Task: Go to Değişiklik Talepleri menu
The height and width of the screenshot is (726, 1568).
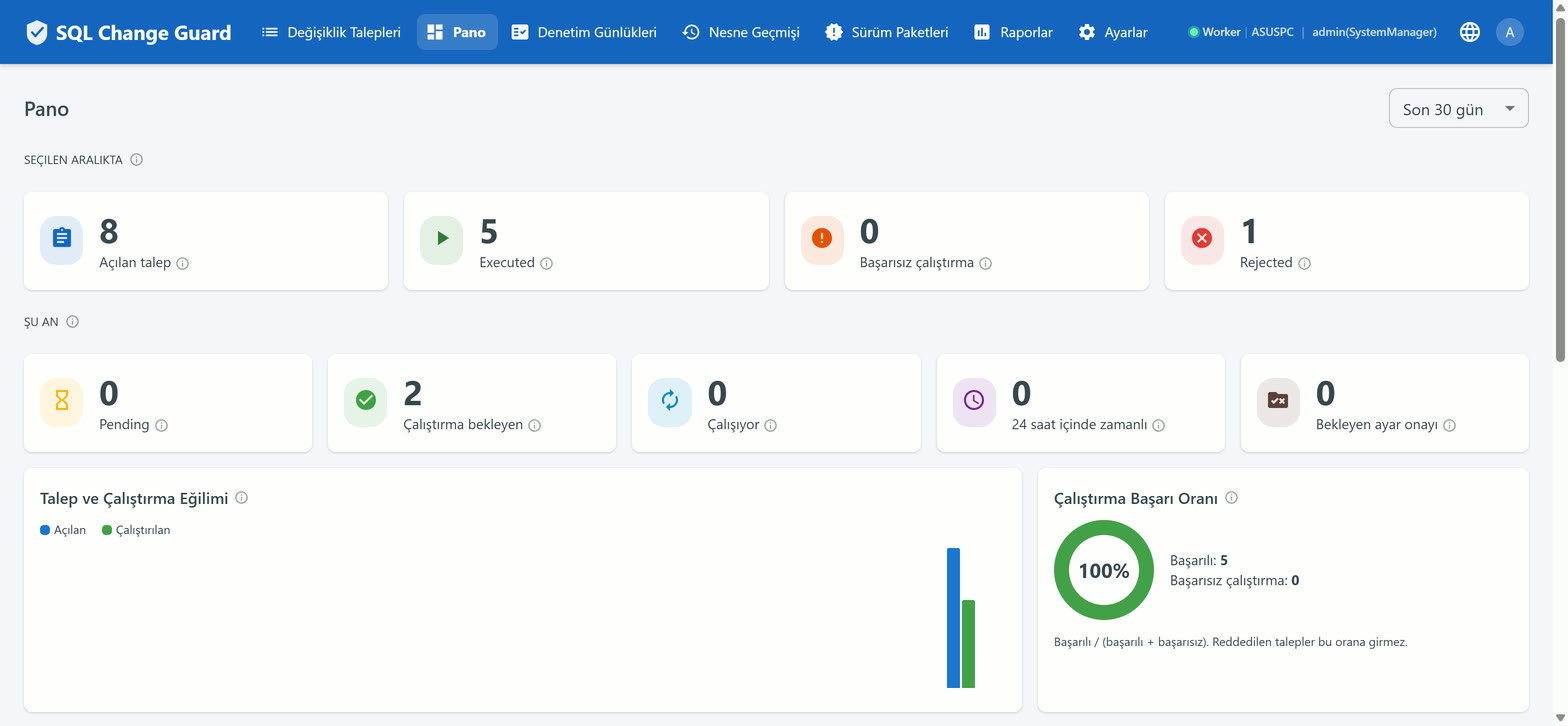Action: pyautogui.click(x=331, y=32)
